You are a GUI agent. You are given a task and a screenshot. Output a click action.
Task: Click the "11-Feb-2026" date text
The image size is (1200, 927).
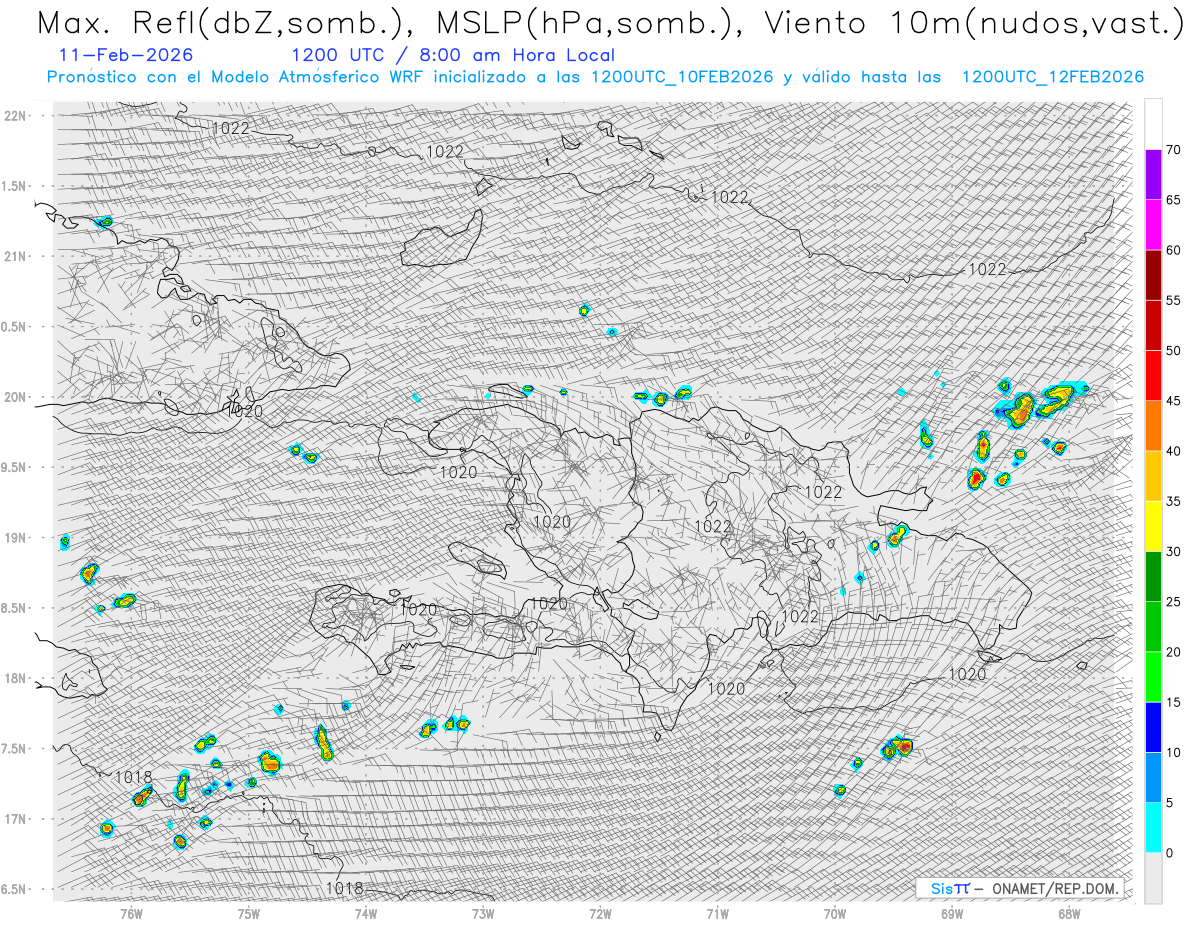pos(124,55)
